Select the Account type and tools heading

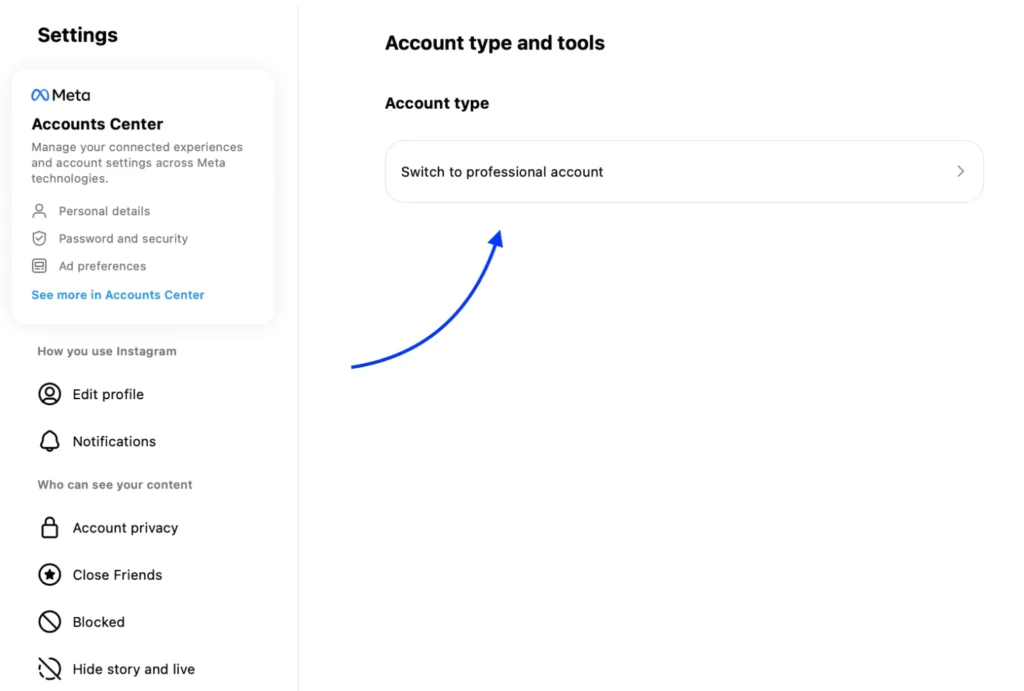(x=494, y=43)
